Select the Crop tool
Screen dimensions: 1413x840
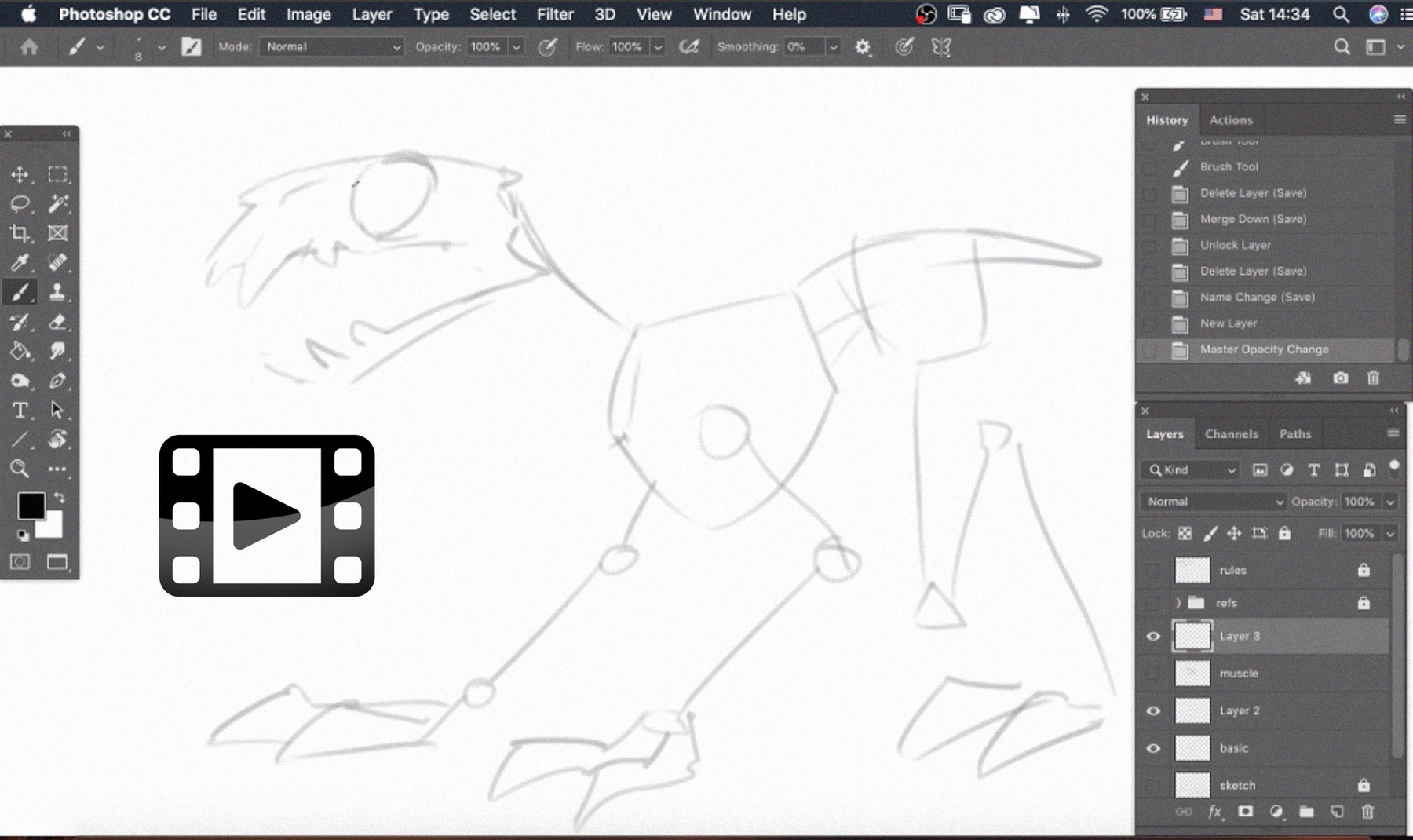[20, 233]
